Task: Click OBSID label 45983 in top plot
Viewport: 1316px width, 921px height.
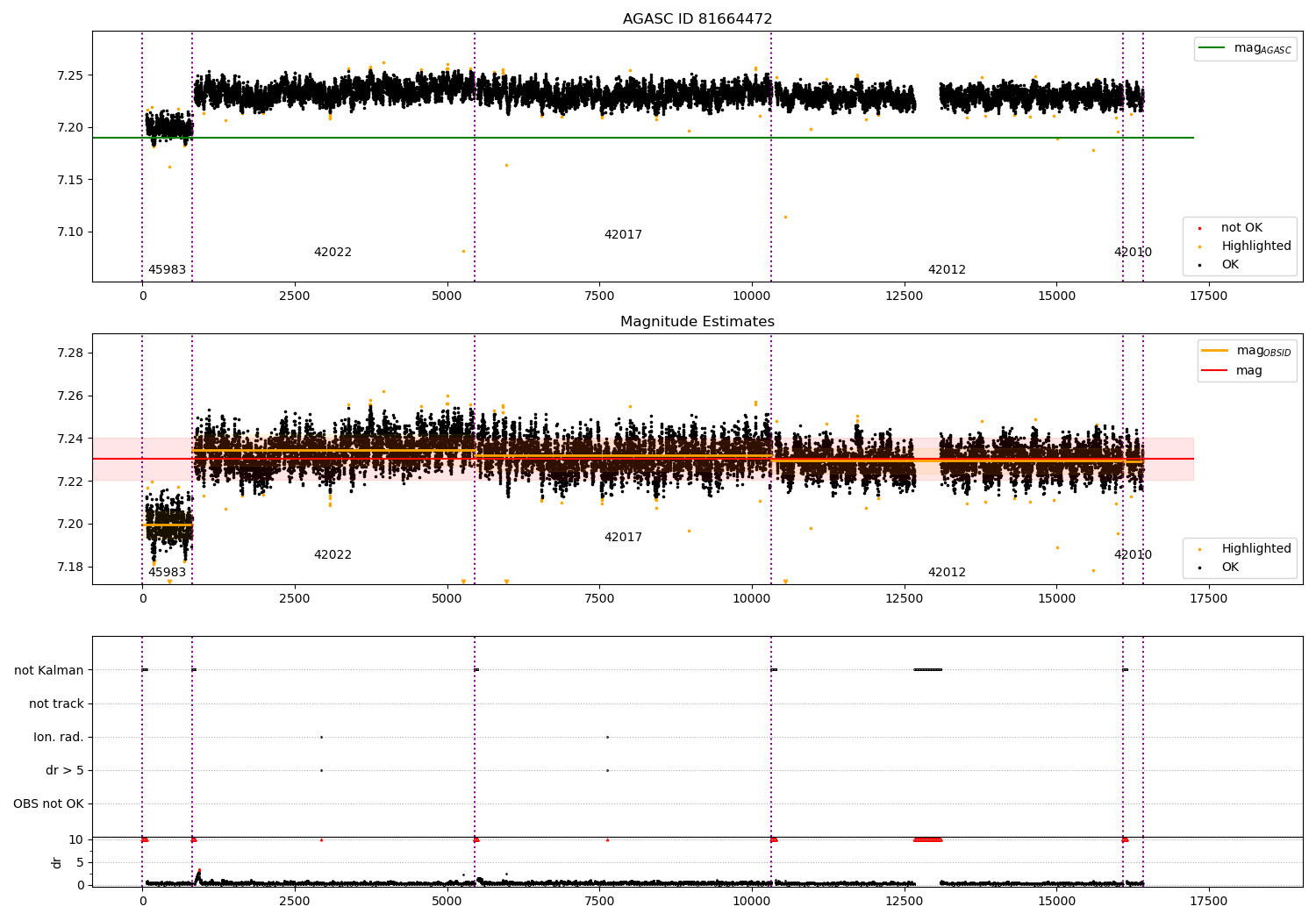Action: click(x=167, y=270)
